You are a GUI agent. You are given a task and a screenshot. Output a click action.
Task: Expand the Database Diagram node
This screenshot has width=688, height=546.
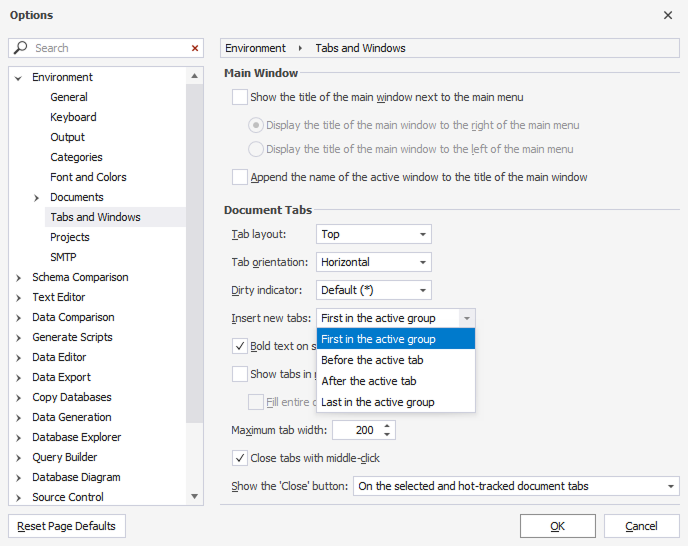click(x=18, y=478)
